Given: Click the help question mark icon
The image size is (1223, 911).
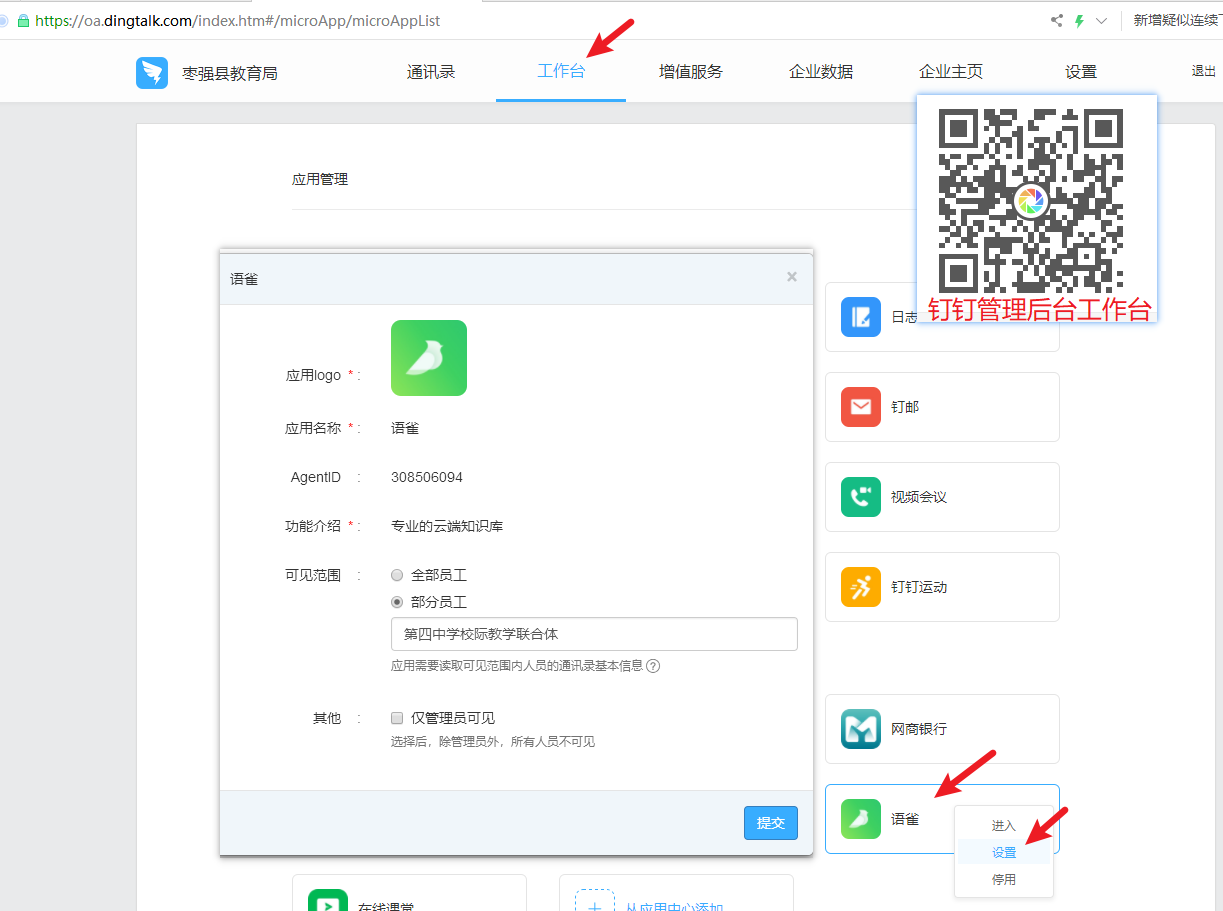Looking at the screenshot, I should coord(653,666).
